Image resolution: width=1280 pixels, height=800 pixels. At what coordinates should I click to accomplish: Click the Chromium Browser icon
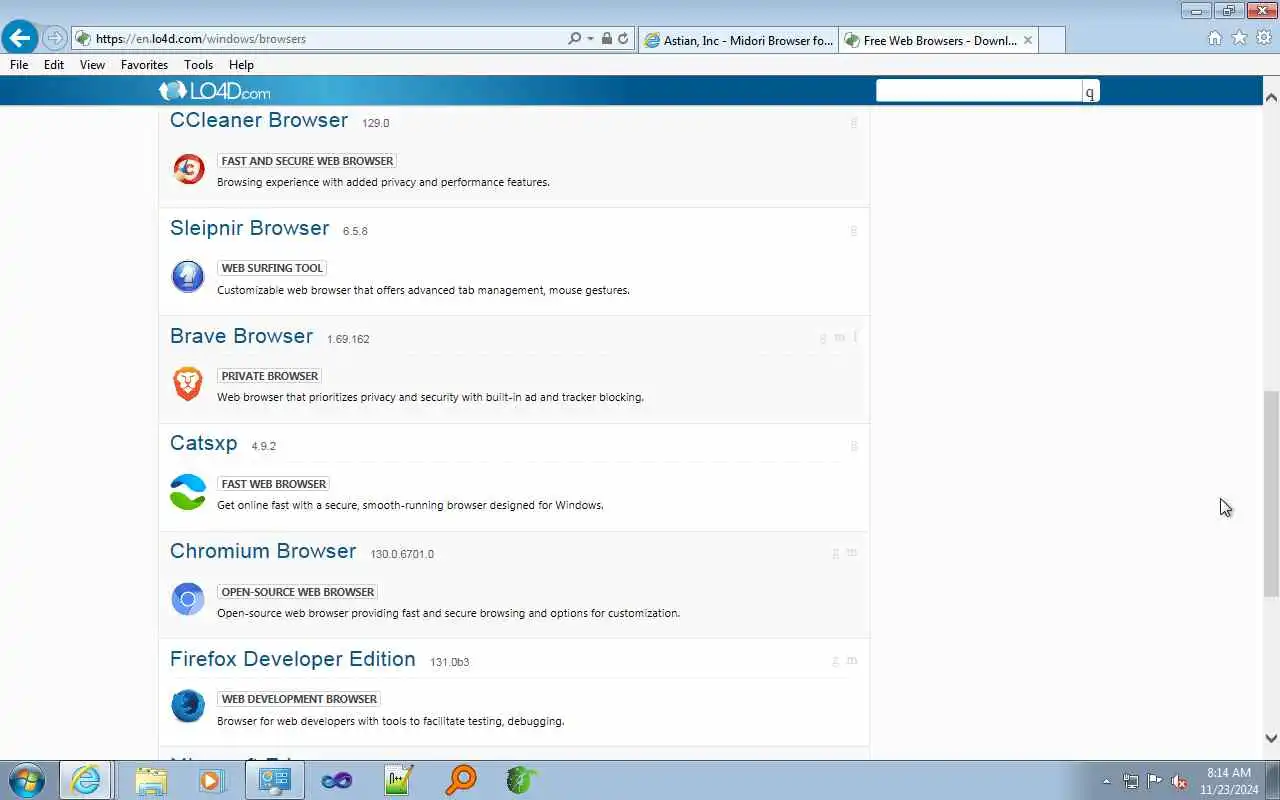[x=188, y=599]
